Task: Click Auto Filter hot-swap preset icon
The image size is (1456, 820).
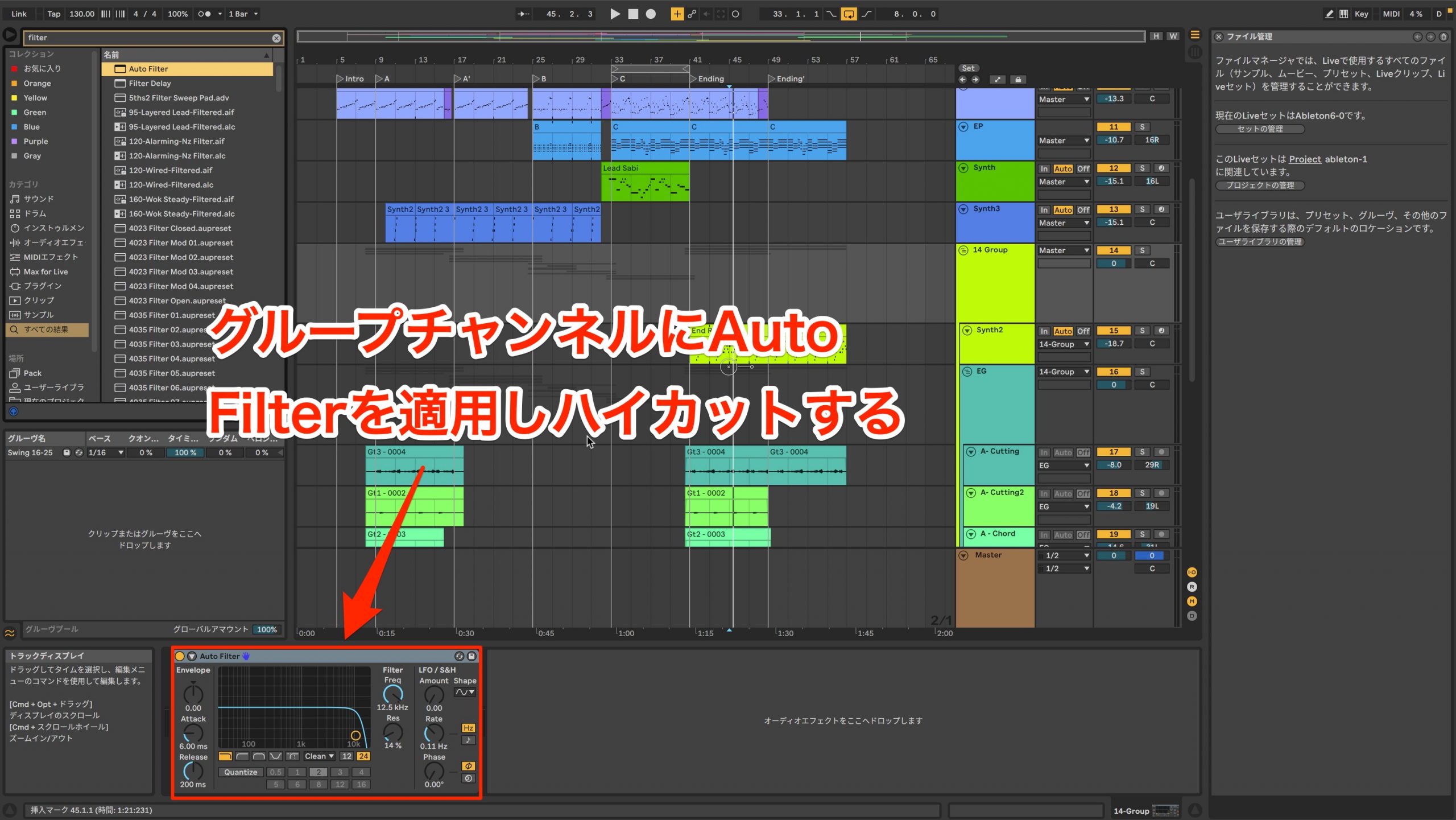Action: coord(459,656)
